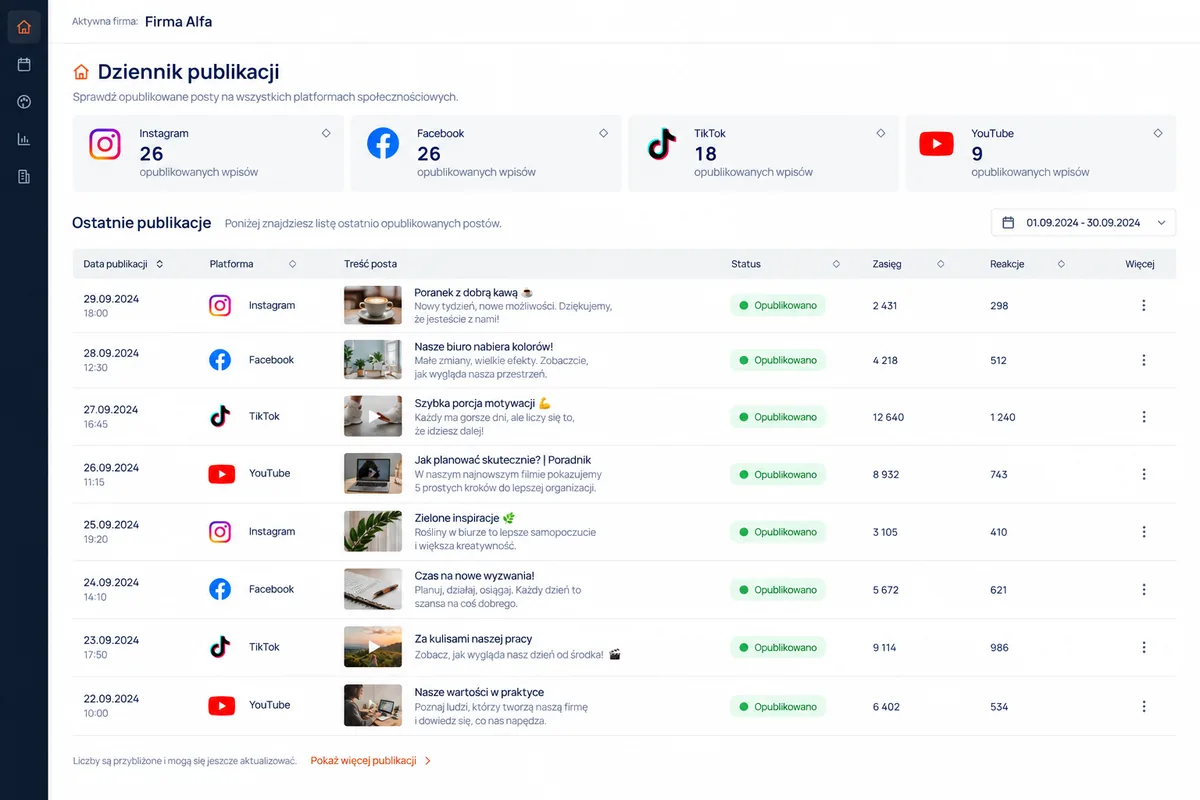Click the diamond icon on the YouTube card
The width and height of the screenshot is (1200, 800).
(x=1158, y=133)
